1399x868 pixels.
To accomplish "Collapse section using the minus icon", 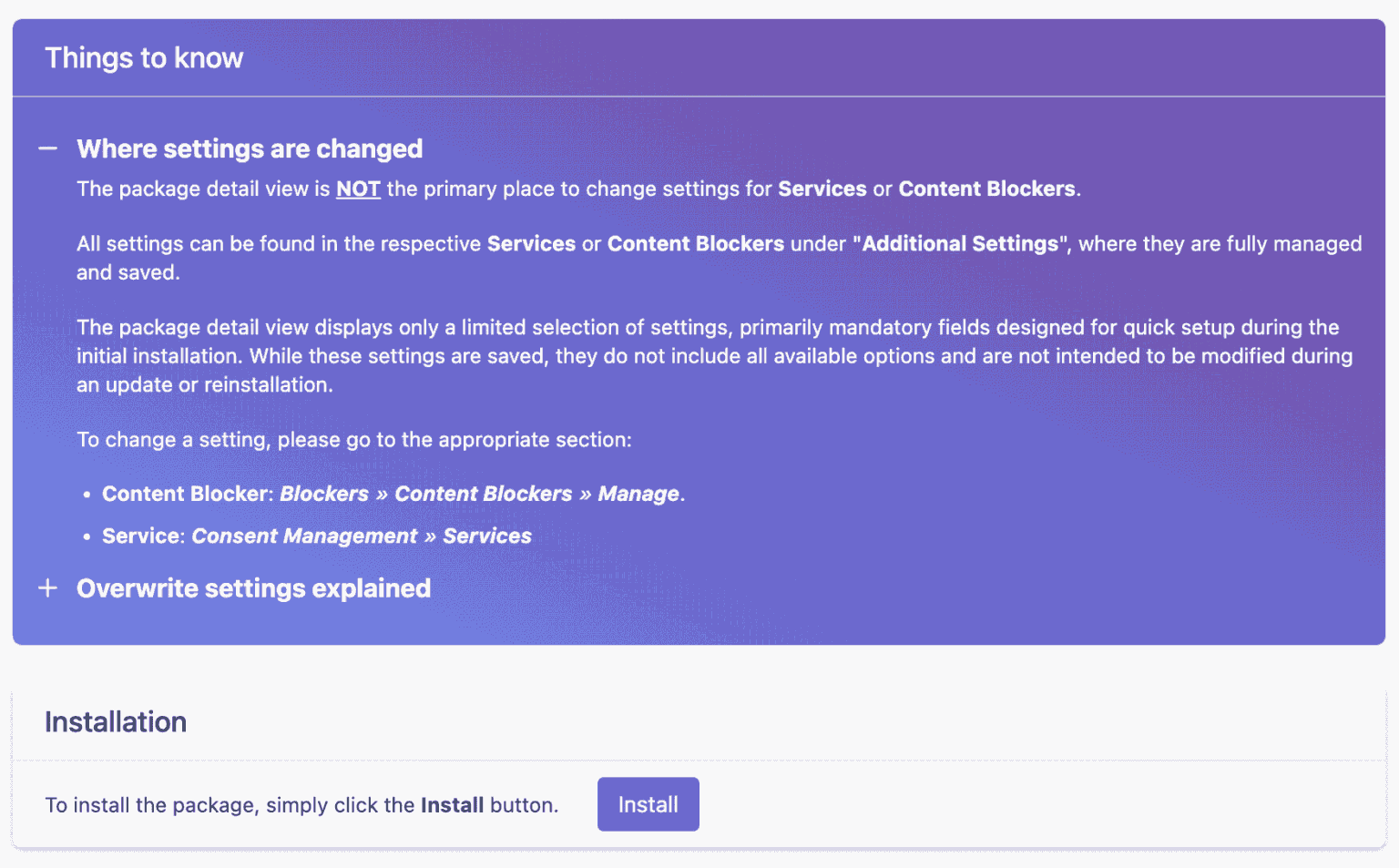I will [x=48, y=148].
